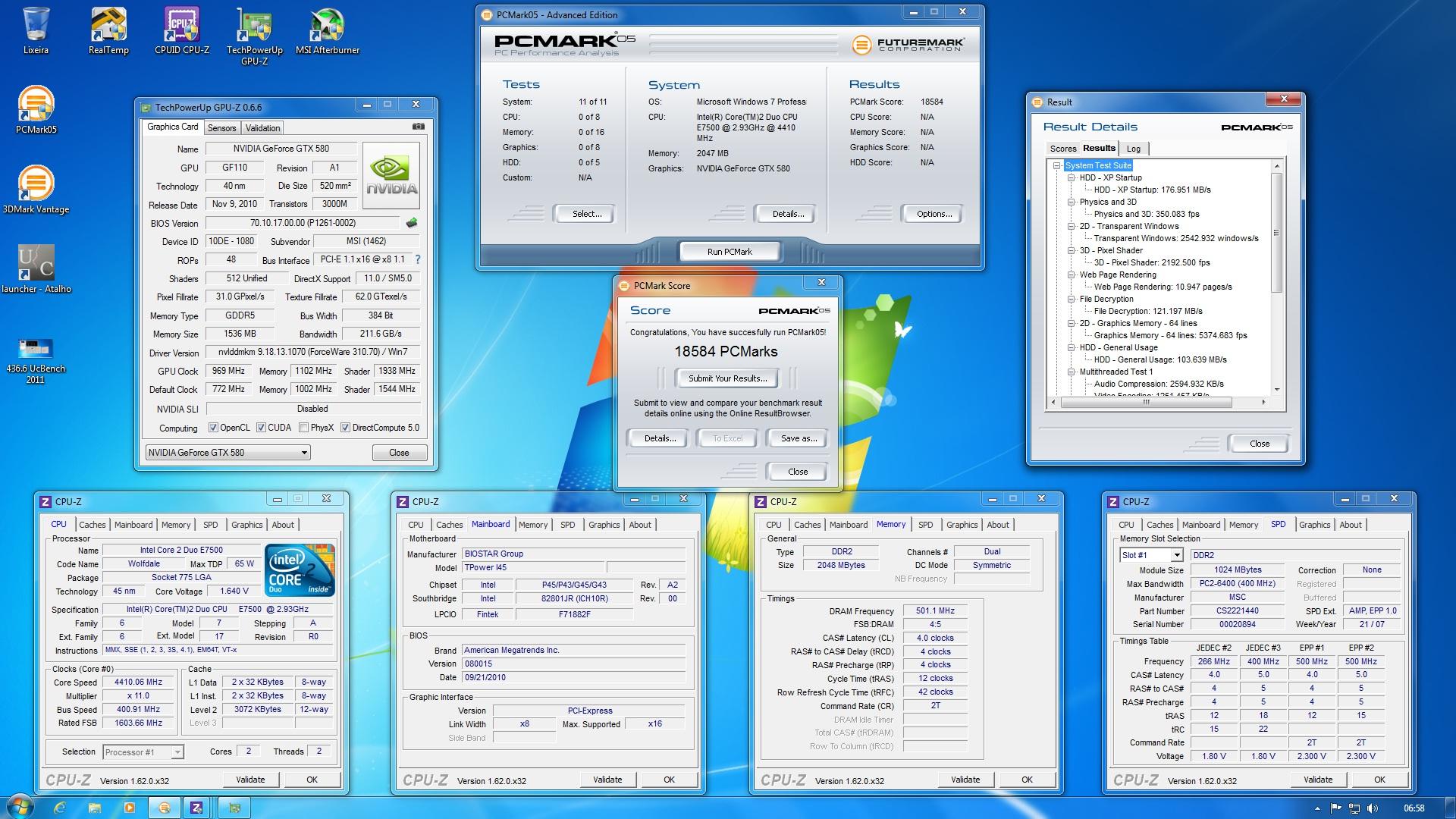Open Internet Explorer from the taskbar
Screen dimensions: 1456x819
point(60,808)
